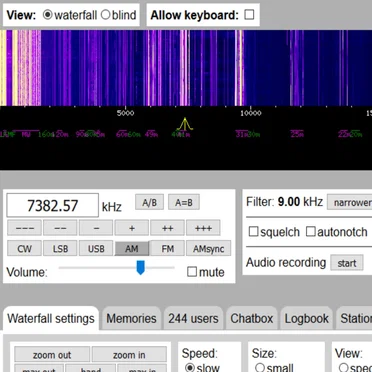Switch to USB mode

[96, 248]
